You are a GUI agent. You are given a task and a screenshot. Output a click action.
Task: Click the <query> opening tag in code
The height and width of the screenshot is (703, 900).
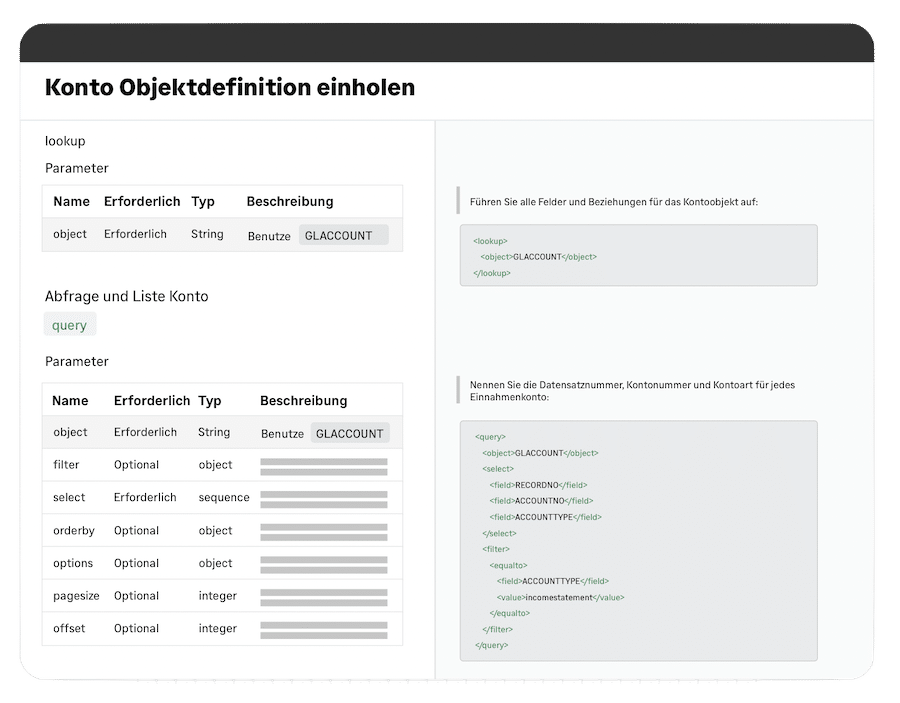[490, 437]
